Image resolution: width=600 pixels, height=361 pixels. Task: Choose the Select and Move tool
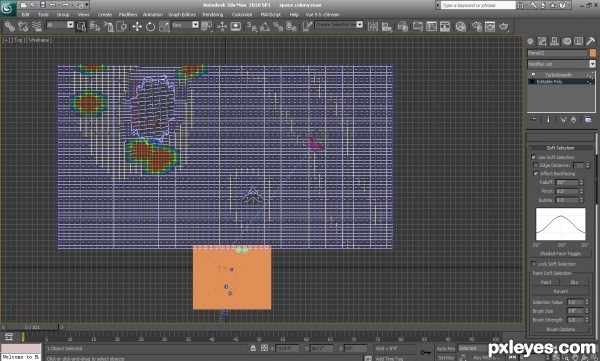click(137, 26)
